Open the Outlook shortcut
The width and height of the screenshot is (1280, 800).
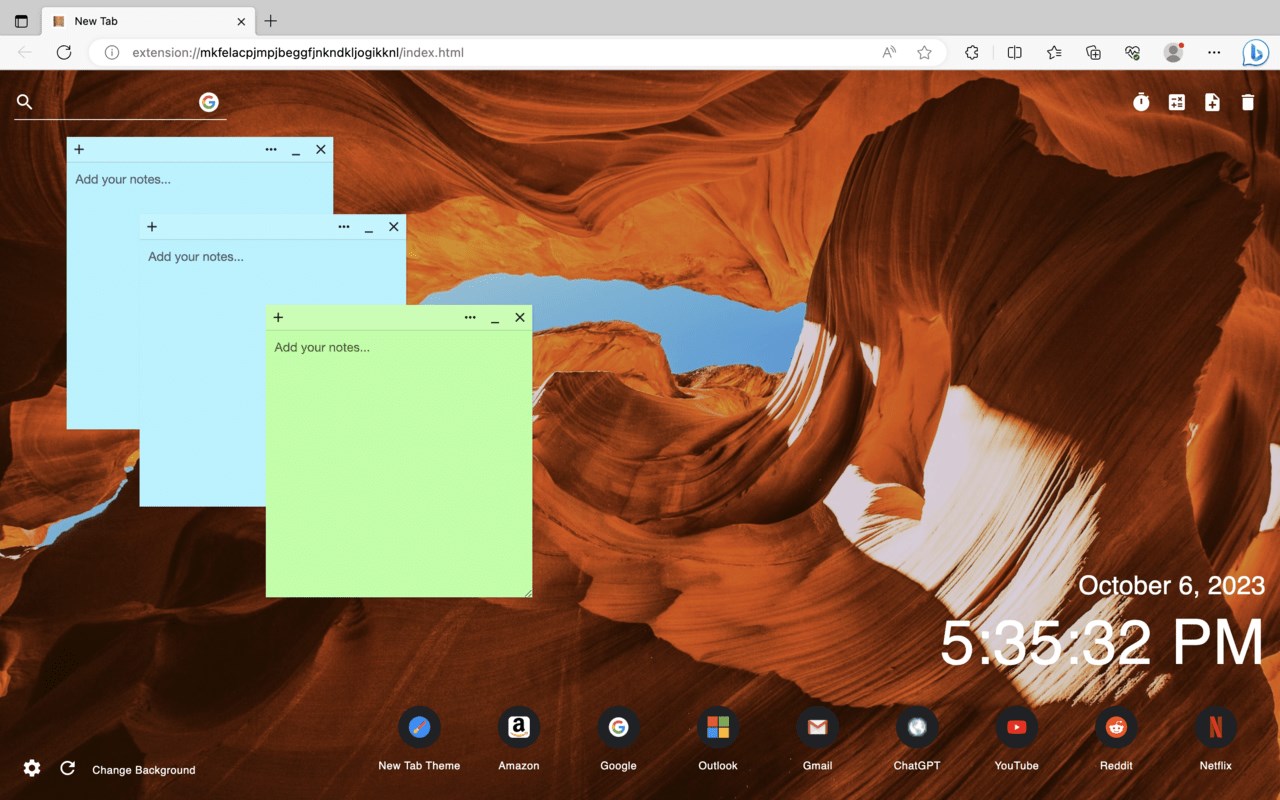pos(718,738)
